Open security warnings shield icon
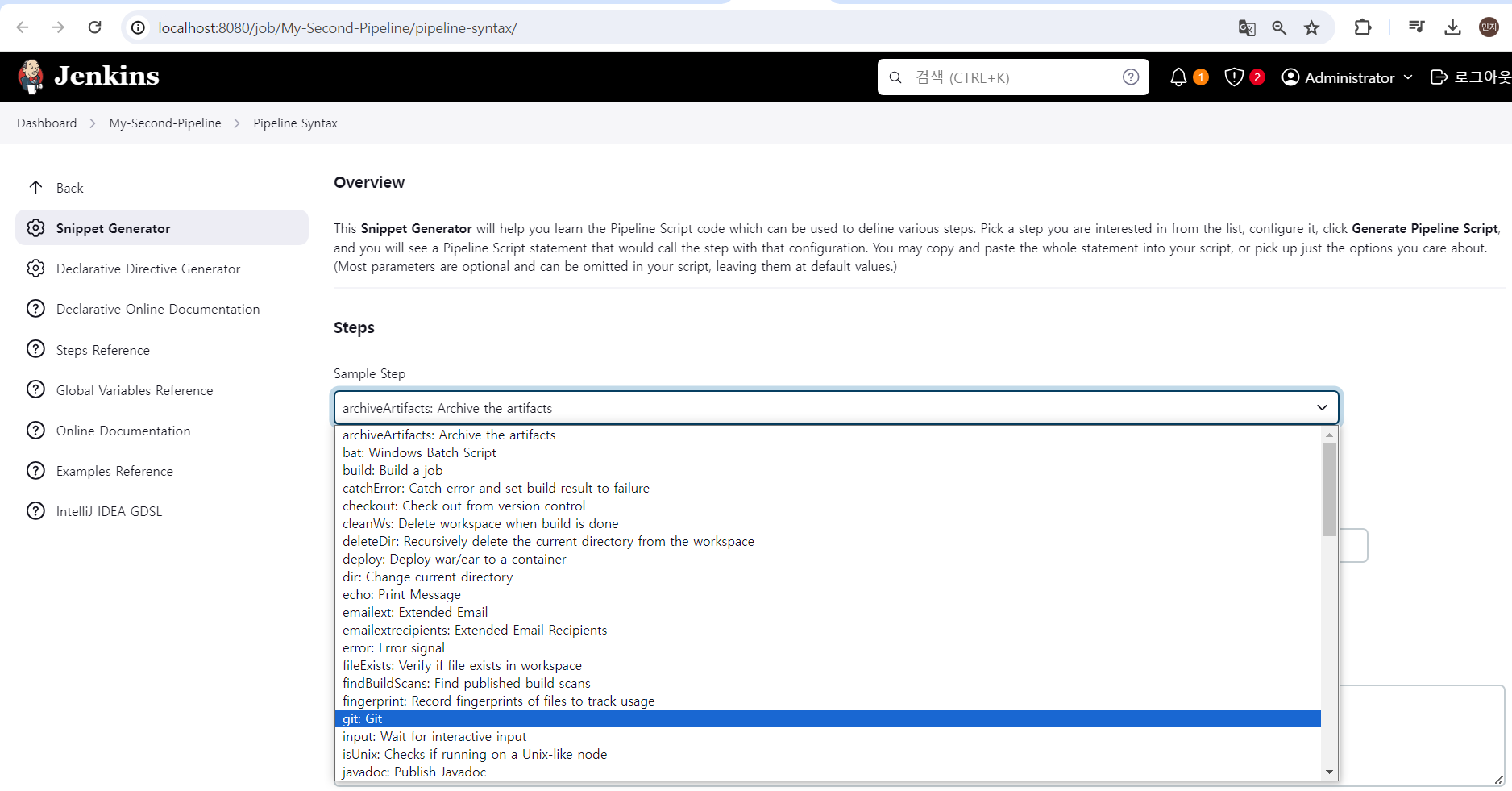 (x=1234, y=77)
